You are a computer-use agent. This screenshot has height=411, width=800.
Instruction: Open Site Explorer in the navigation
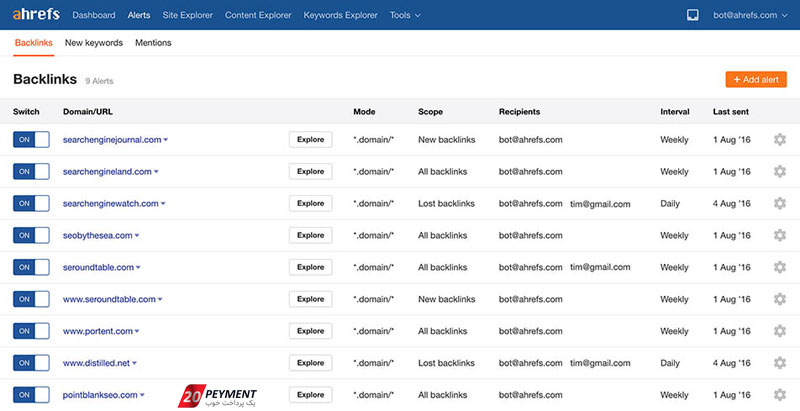[x=188, y=15]
